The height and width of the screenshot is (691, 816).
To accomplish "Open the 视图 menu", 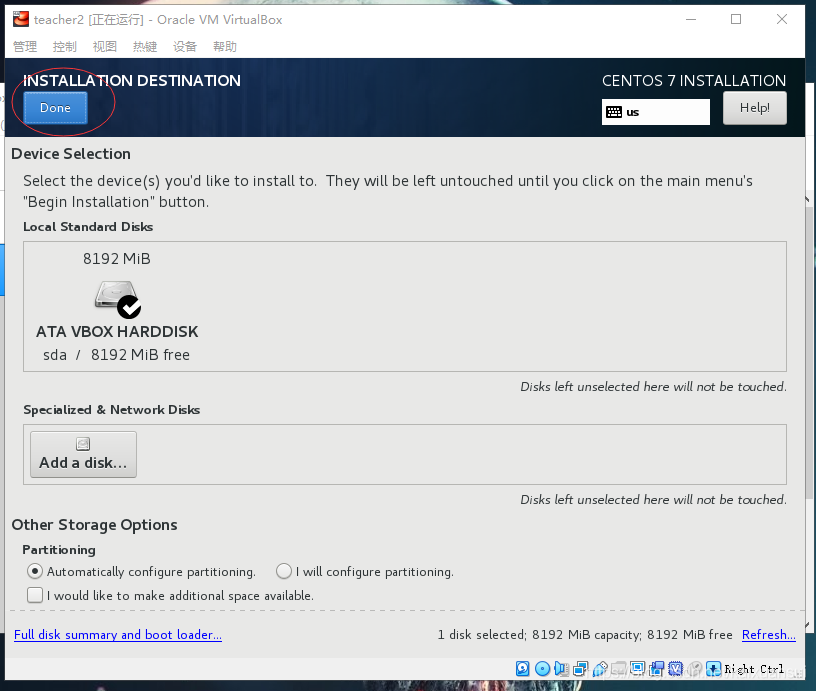I will click(105, 47).
